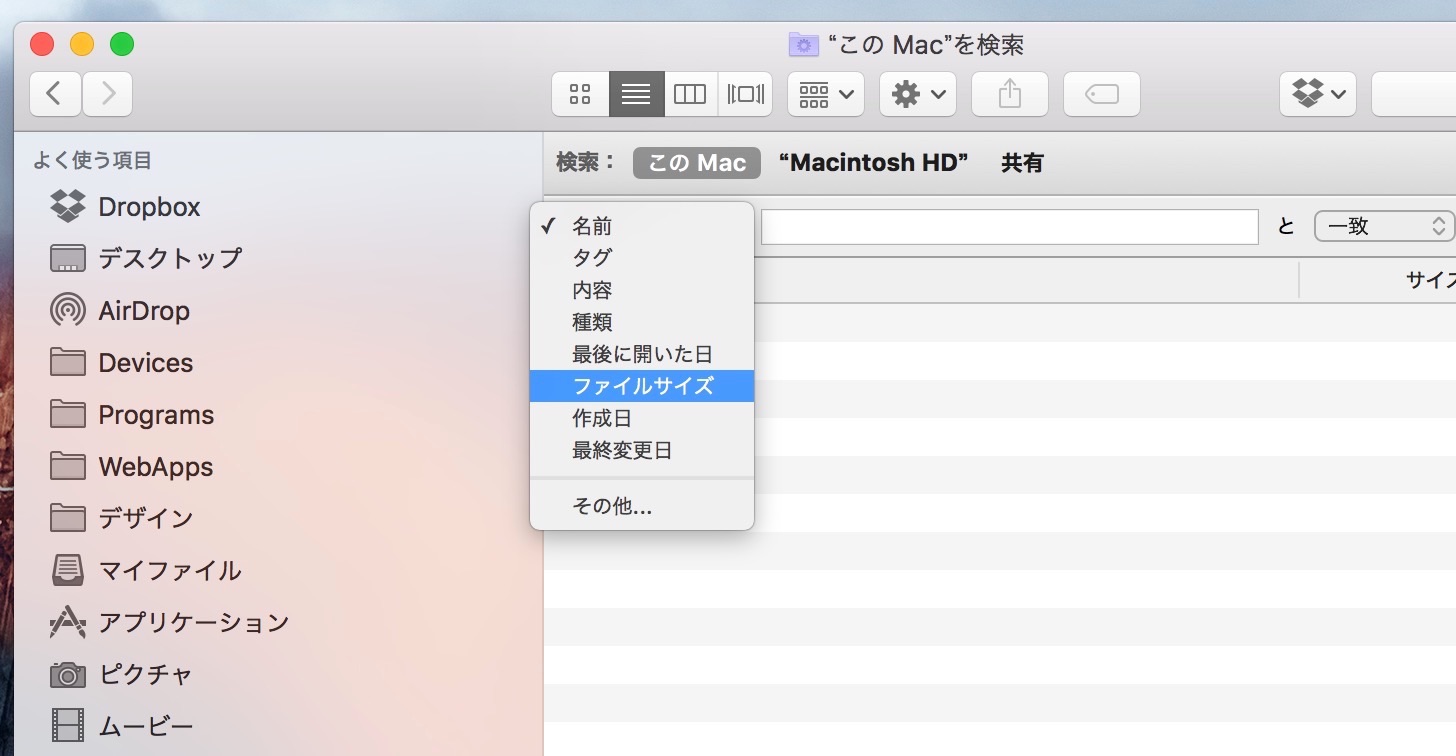
Task: Click the search field in the toolbar
Action: (1413, 95)
